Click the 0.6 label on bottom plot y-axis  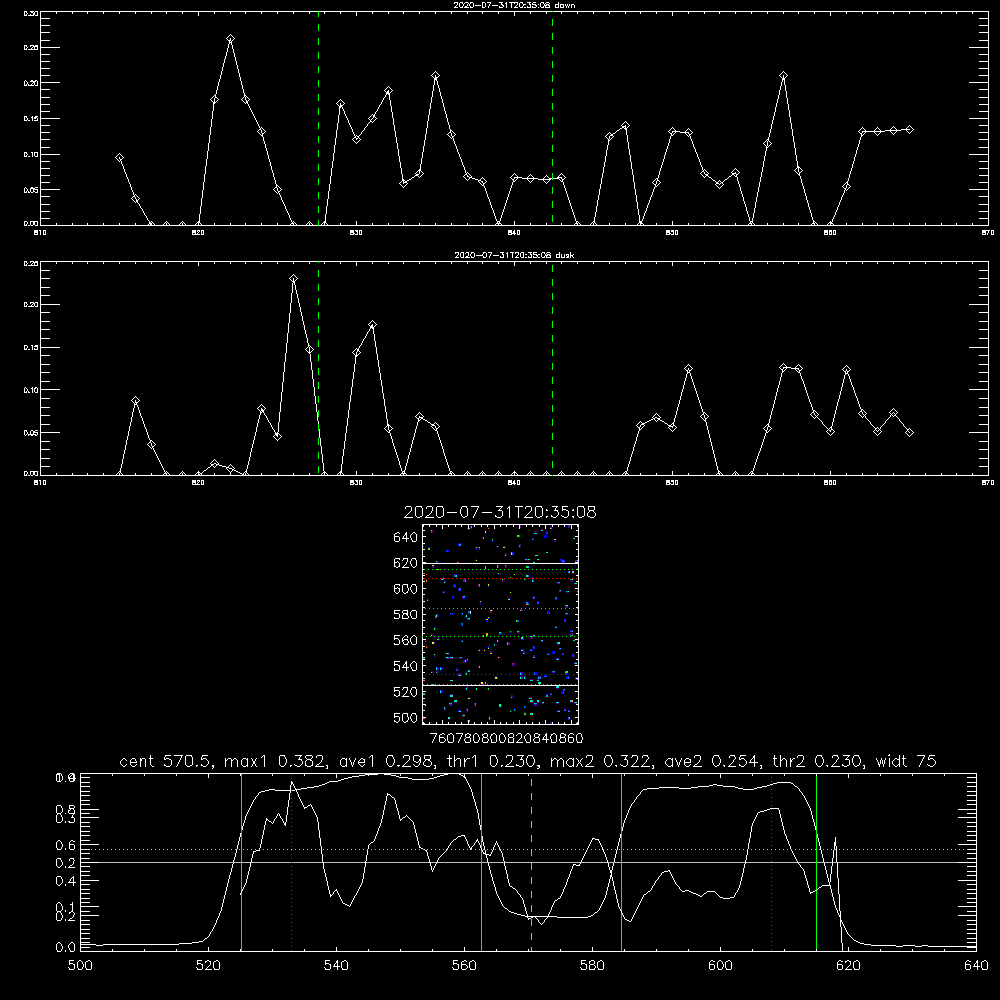pyautogui.click(x=65, y=845)
